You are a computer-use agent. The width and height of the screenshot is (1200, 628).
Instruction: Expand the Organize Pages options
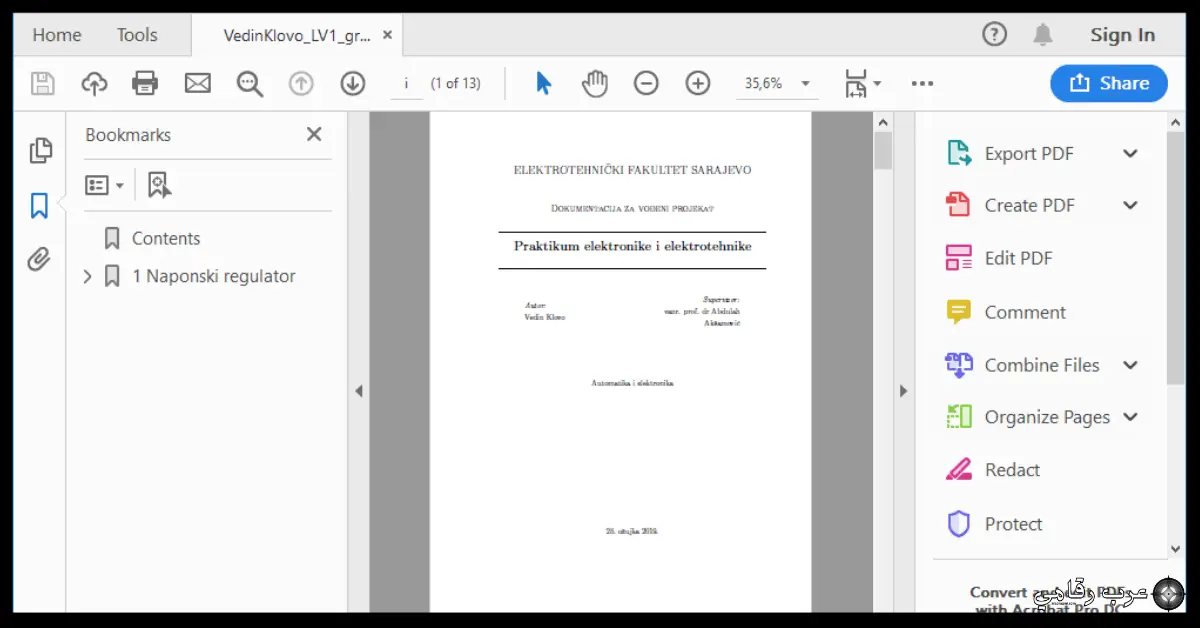(1131, 417)
